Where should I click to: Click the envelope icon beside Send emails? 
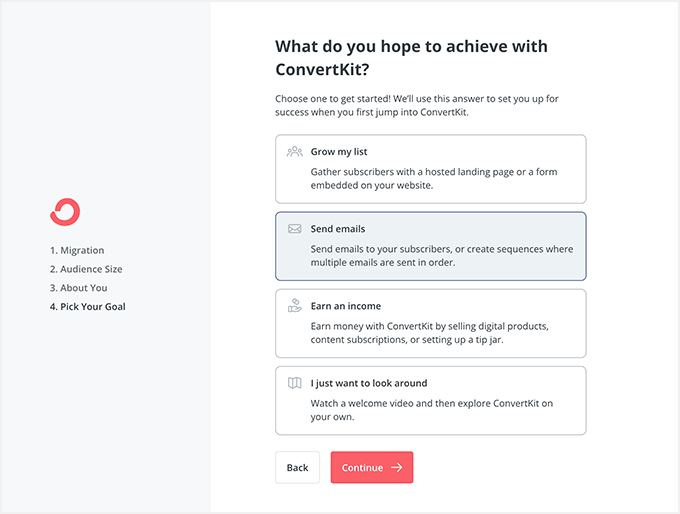coord(295,229)
